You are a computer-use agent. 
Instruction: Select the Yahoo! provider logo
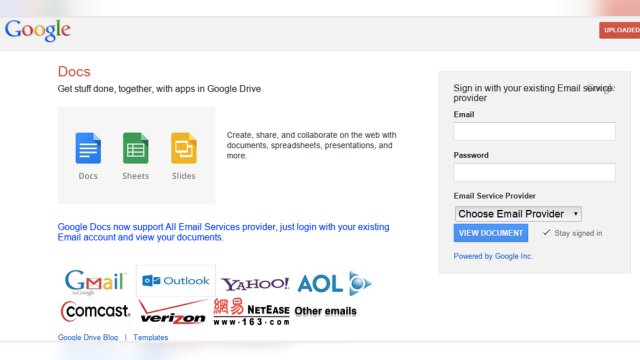click(x=255, y=283)
